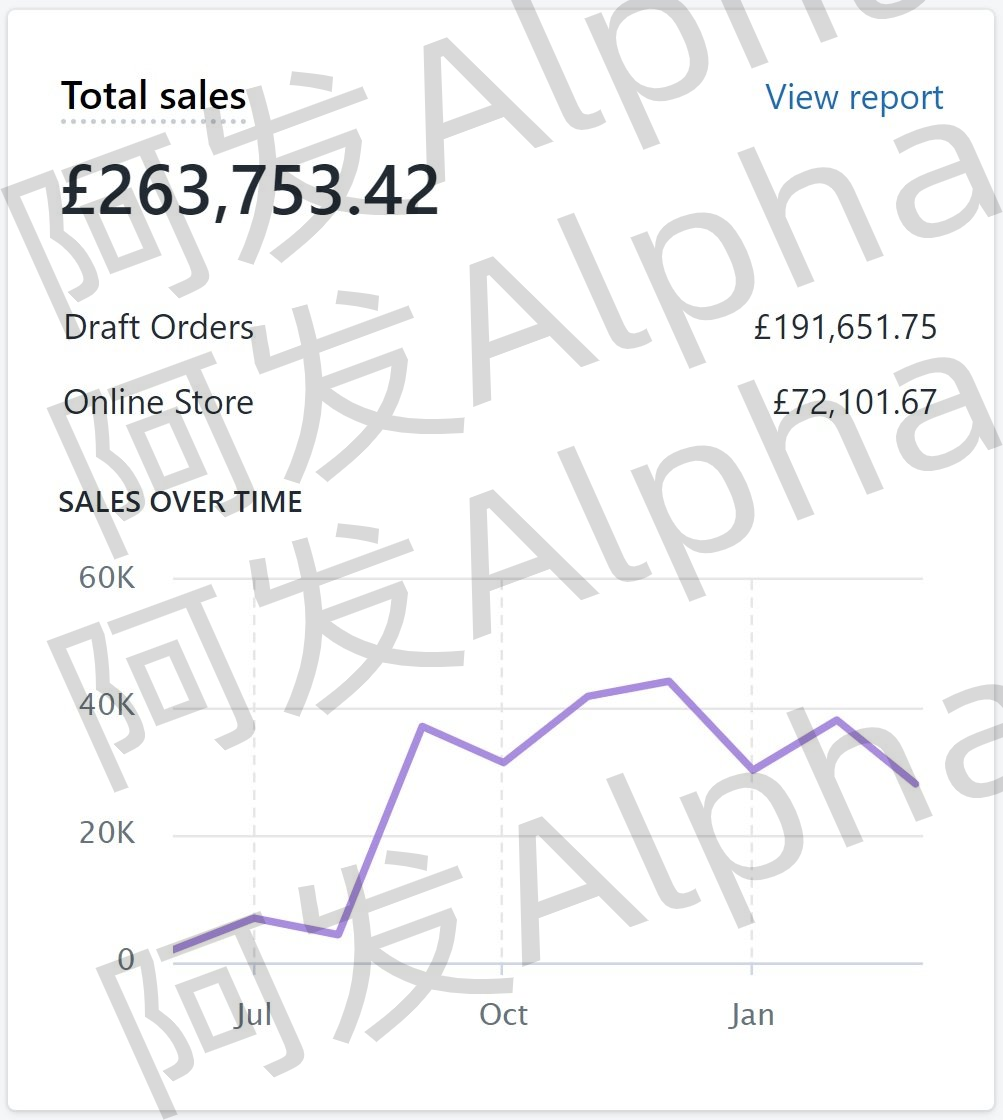
Task: Click the 60K y-axis label
Action: tap(107, 578)
